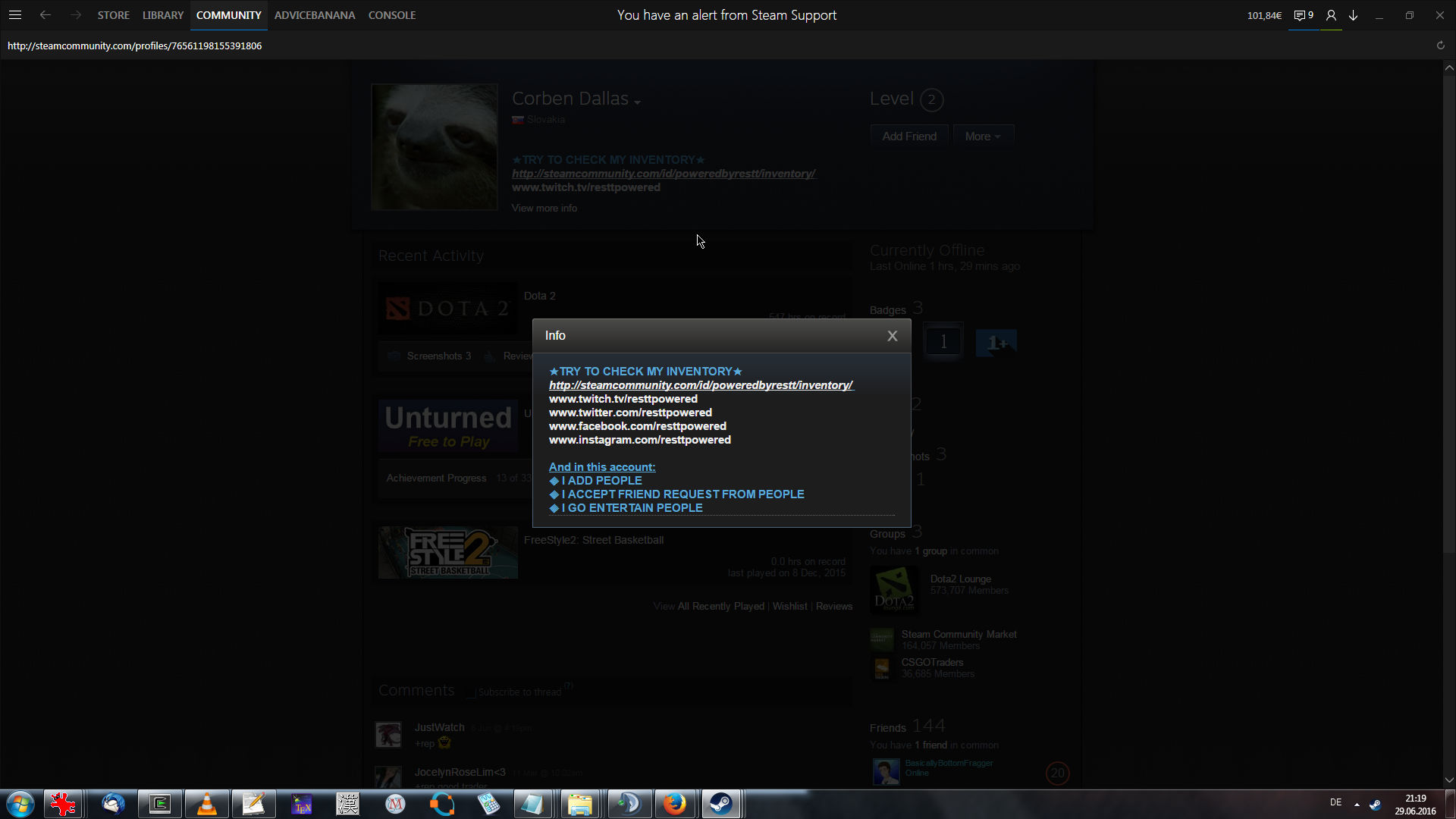Open the hamburger menu icon
This screenshot has width=1456, height=819.
tap(14, 15)
